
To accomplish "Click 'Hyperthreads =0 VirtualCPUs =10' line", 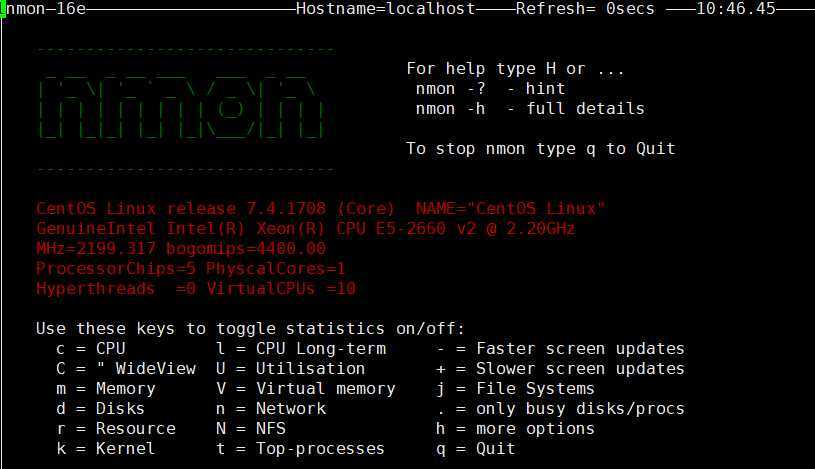I will pyautogui.click(x=196, y=289).
